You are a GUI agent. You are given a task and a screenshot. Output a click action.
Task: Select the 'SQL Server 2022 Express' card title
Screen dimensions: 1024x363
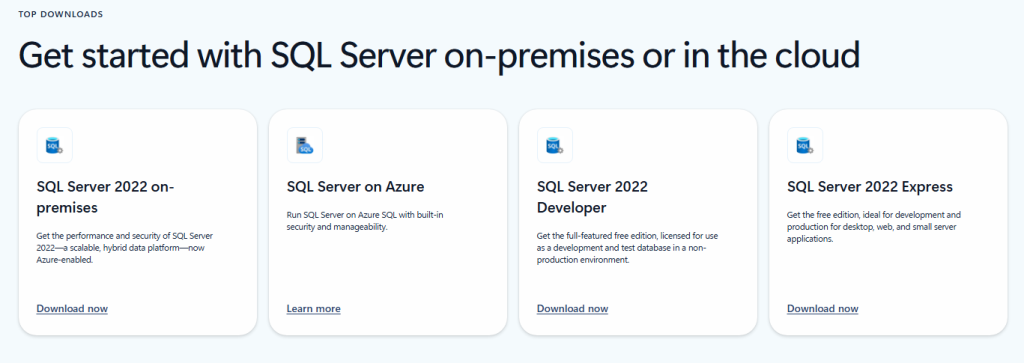[x=870, y=187]
